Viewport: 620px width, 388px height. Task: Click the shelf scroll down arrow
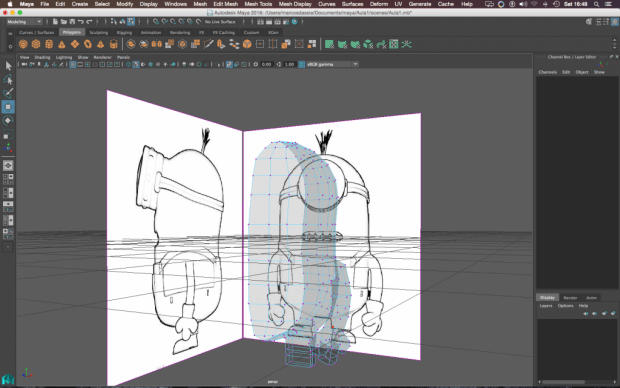[x=614, y=47]
